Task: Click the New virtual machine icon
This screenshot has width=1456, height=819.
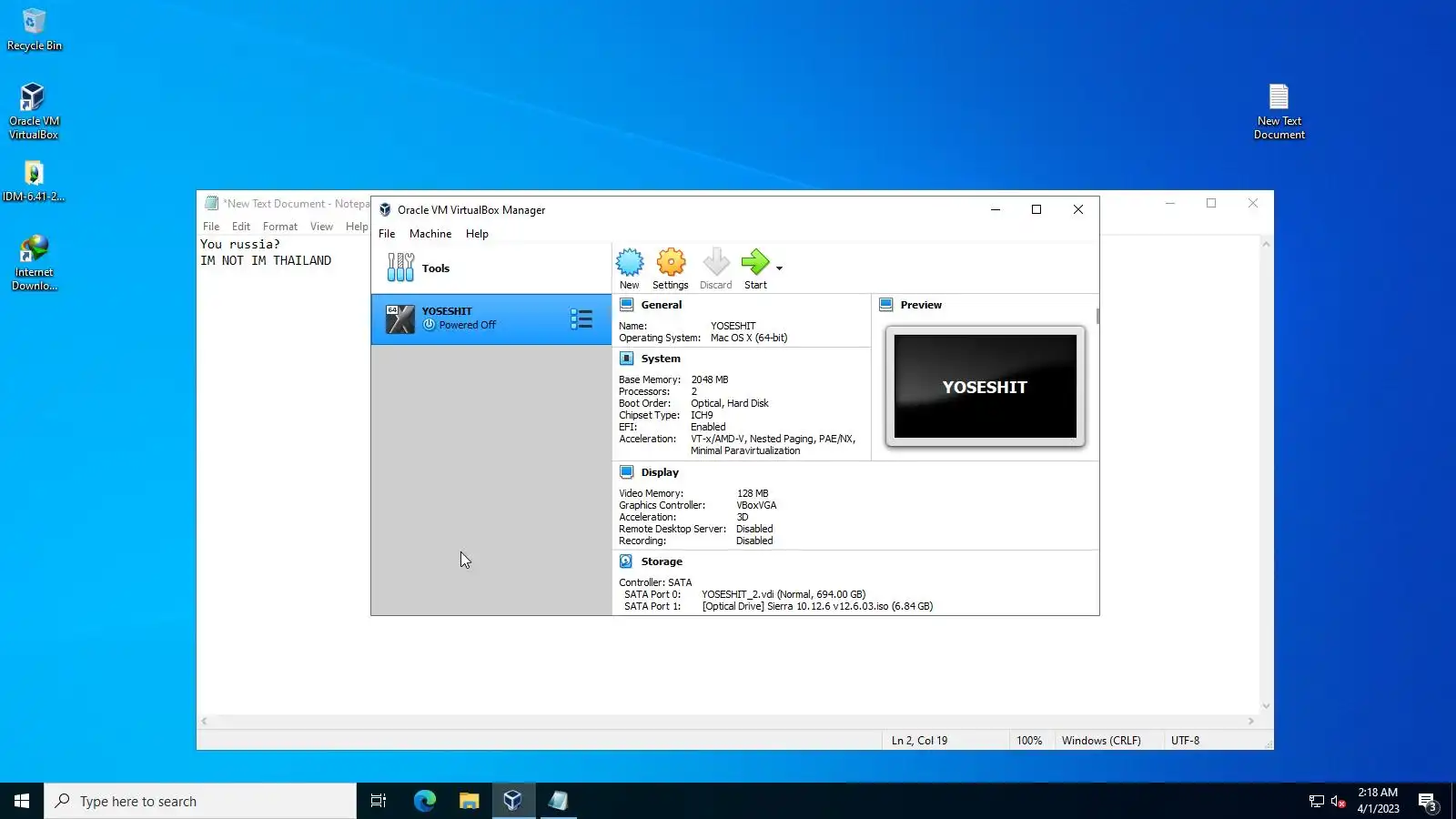Action: pyautogui.click(x=629, y=263)
